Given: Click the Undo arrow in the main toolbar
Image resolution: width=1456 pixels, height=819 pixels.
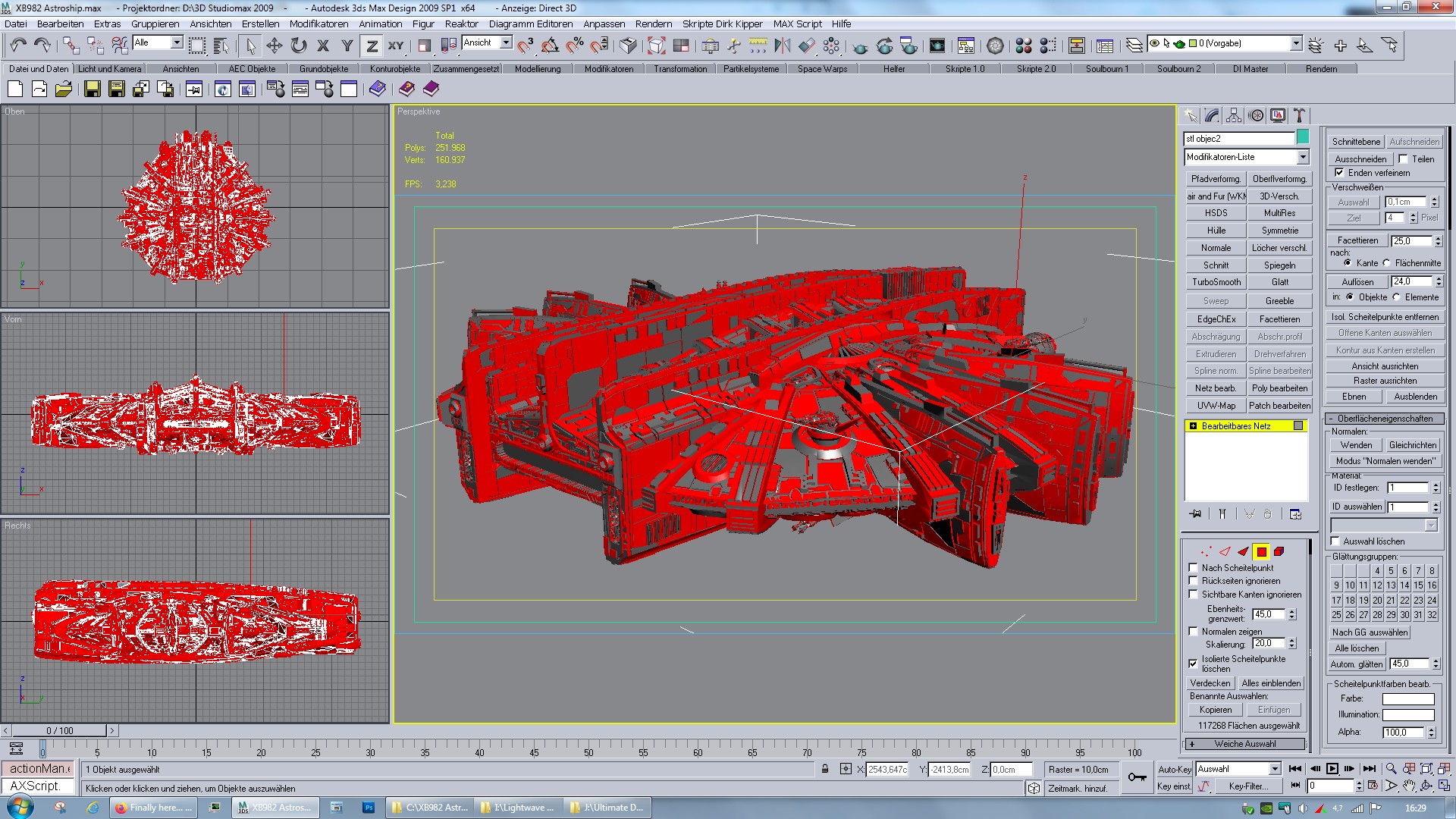Looking at the screenshot, I should coord(18,45).
